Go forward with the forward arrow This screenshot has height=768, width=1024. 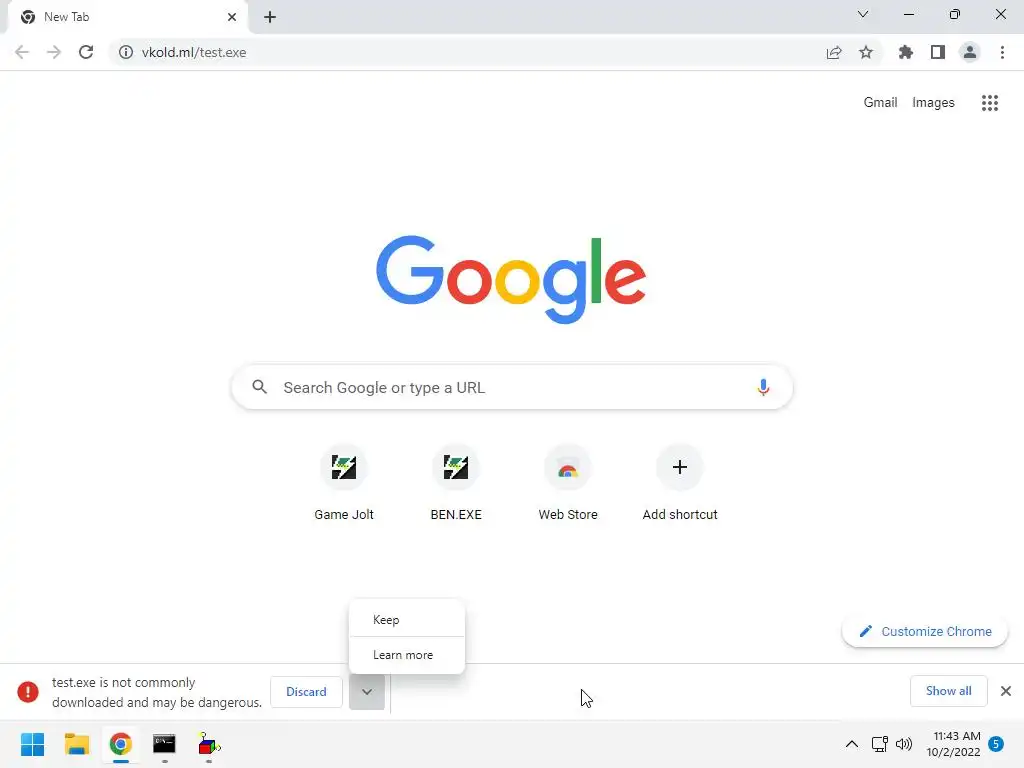tap(54, 52)
